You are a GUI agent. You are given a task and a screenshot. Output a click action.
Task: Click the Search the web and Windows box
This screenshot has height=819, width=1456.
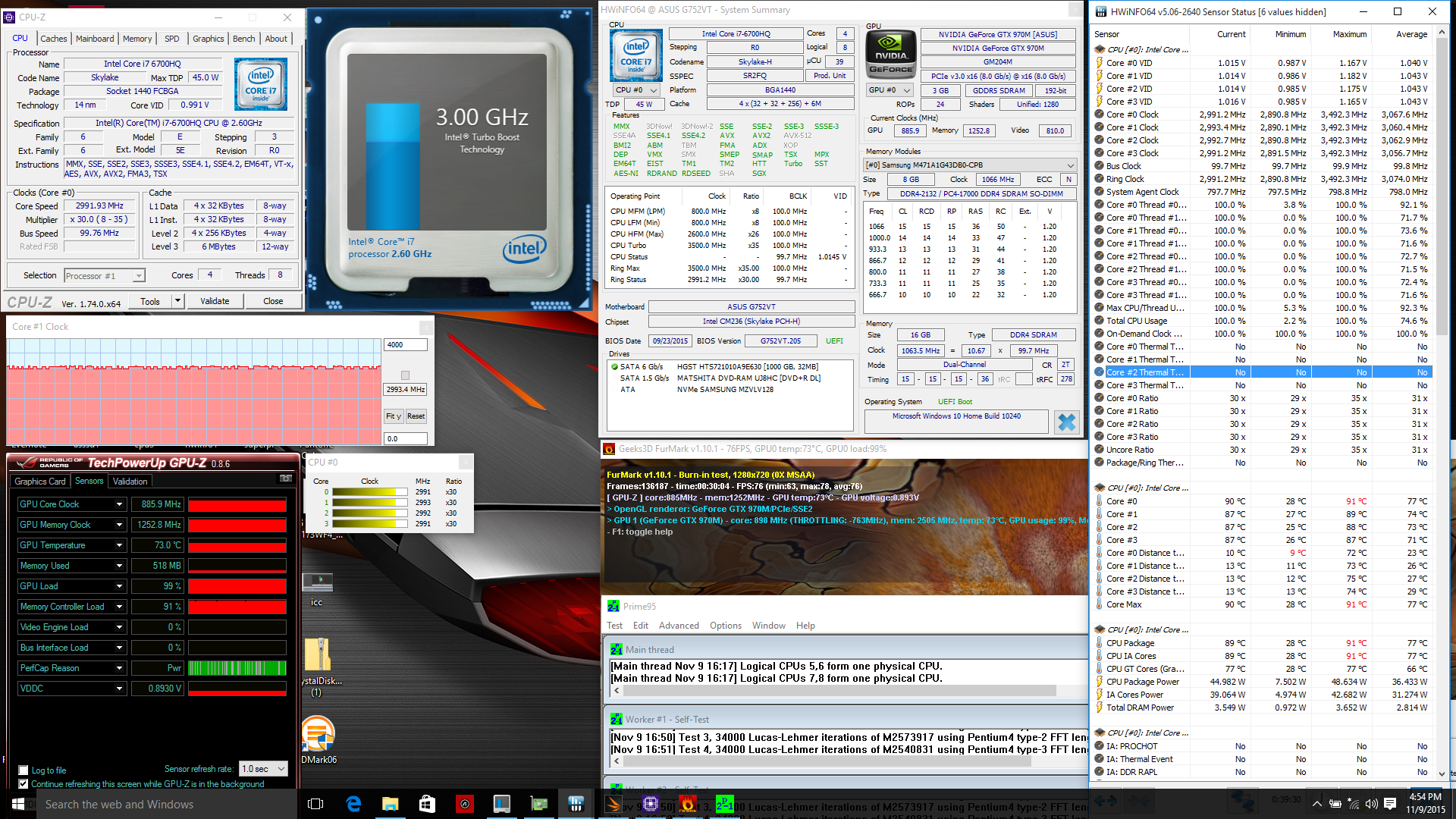167,804
